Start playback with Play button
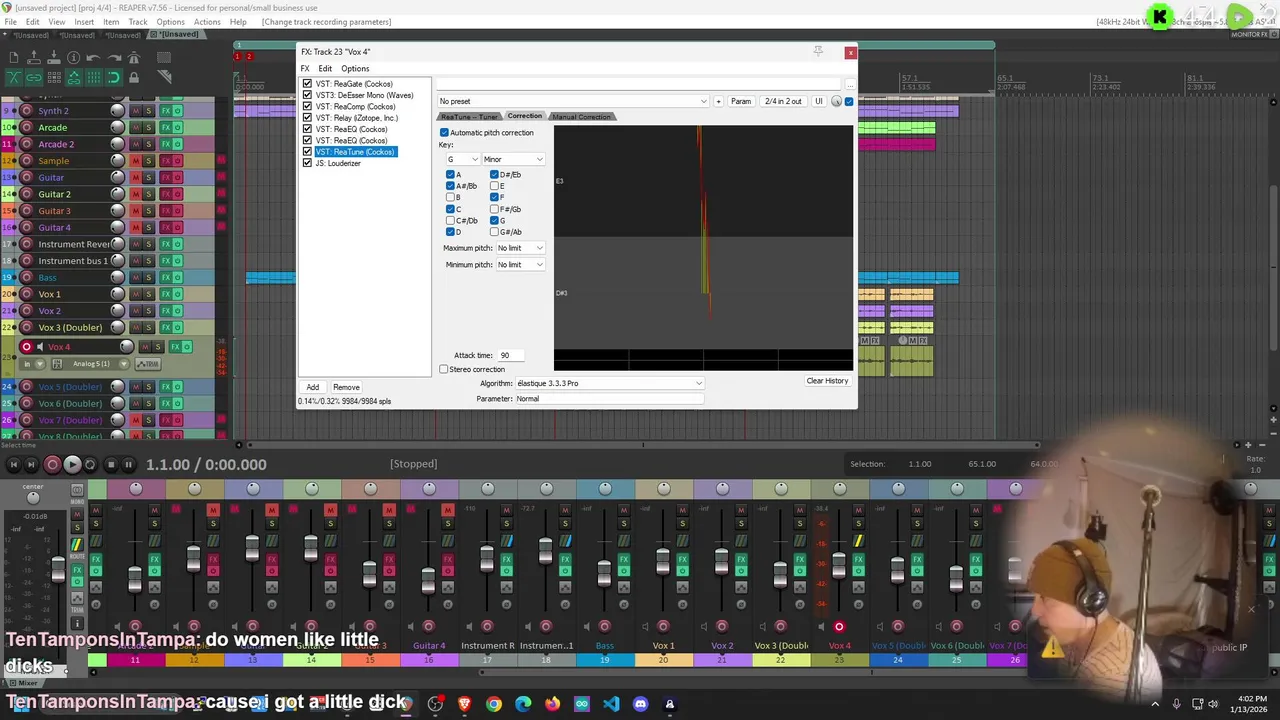 pyautogui.click(x=72, y=464)
